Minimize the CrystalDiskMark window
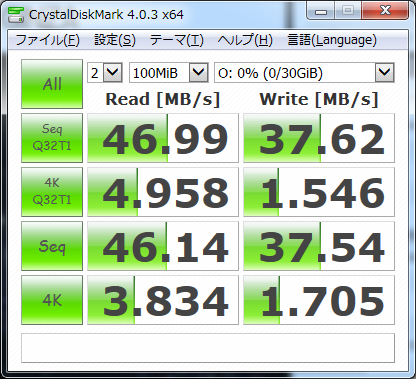 pos(321,12)
